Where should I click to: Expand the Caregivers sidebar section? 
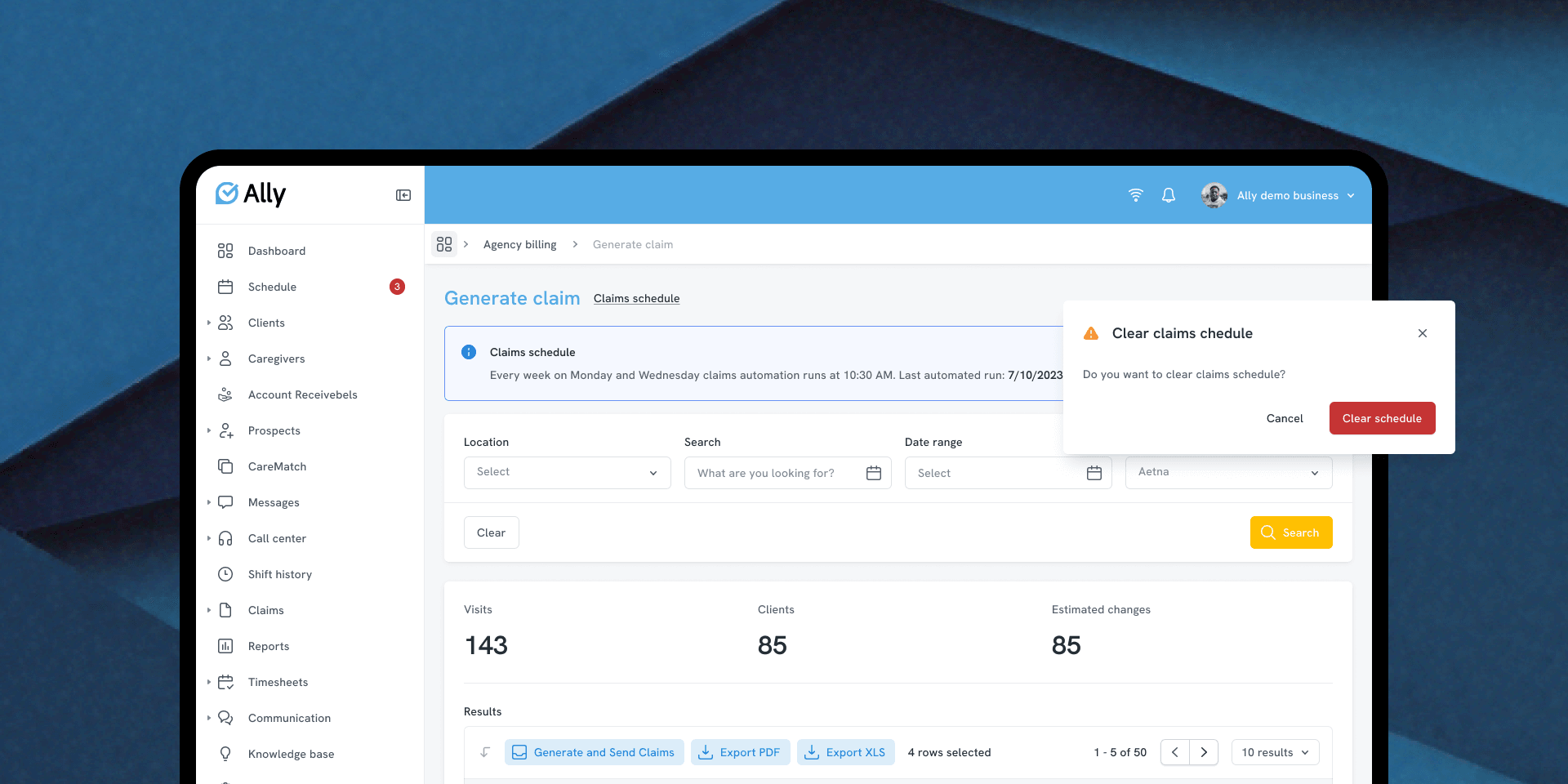(209, 359)
